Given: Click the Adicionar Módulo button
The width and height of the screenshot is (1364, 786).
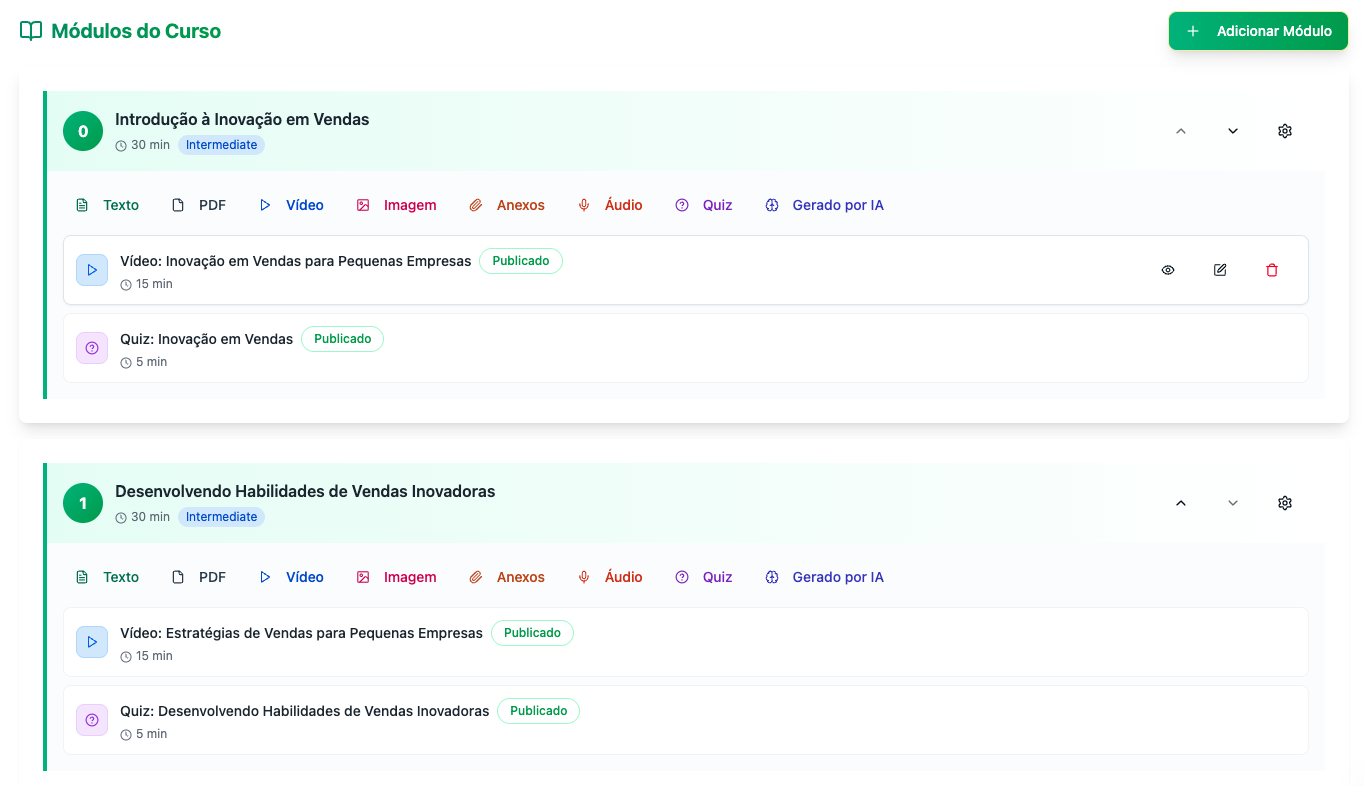Looking at the screenshot, I should 1258,31.
